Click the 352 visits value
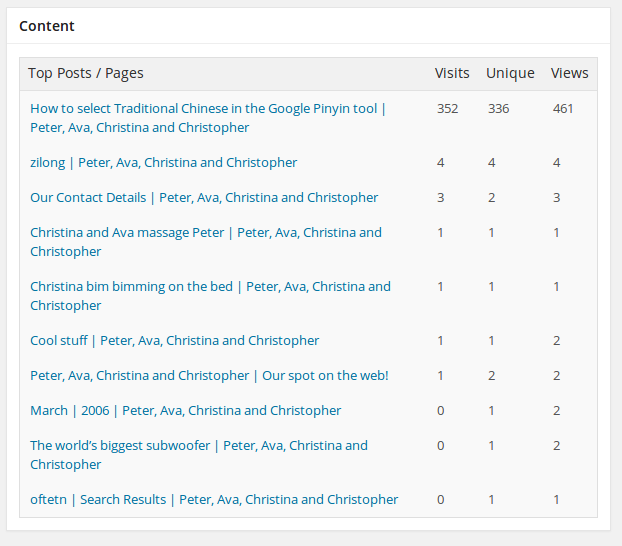The width and height of the screenshot is (622, 546). pyautogui.click(x=447, y=108)
